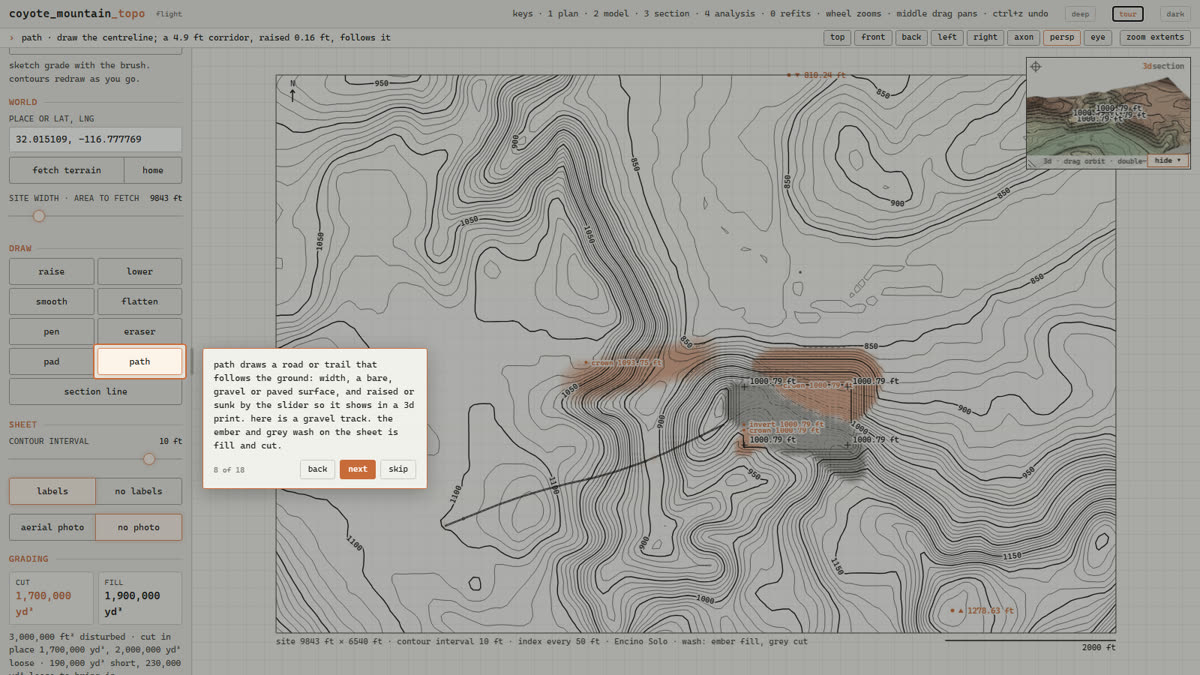Click the CUT 1,700,000 yd³ readout
The width and height of the screenshot is (1200, 675).
click(52, 599)
